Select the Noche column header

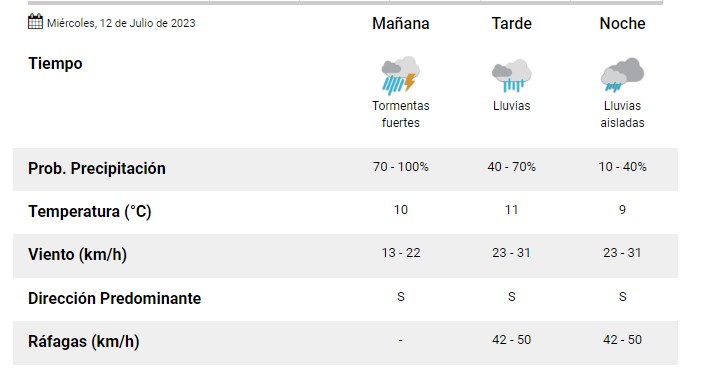pos(622,23)
